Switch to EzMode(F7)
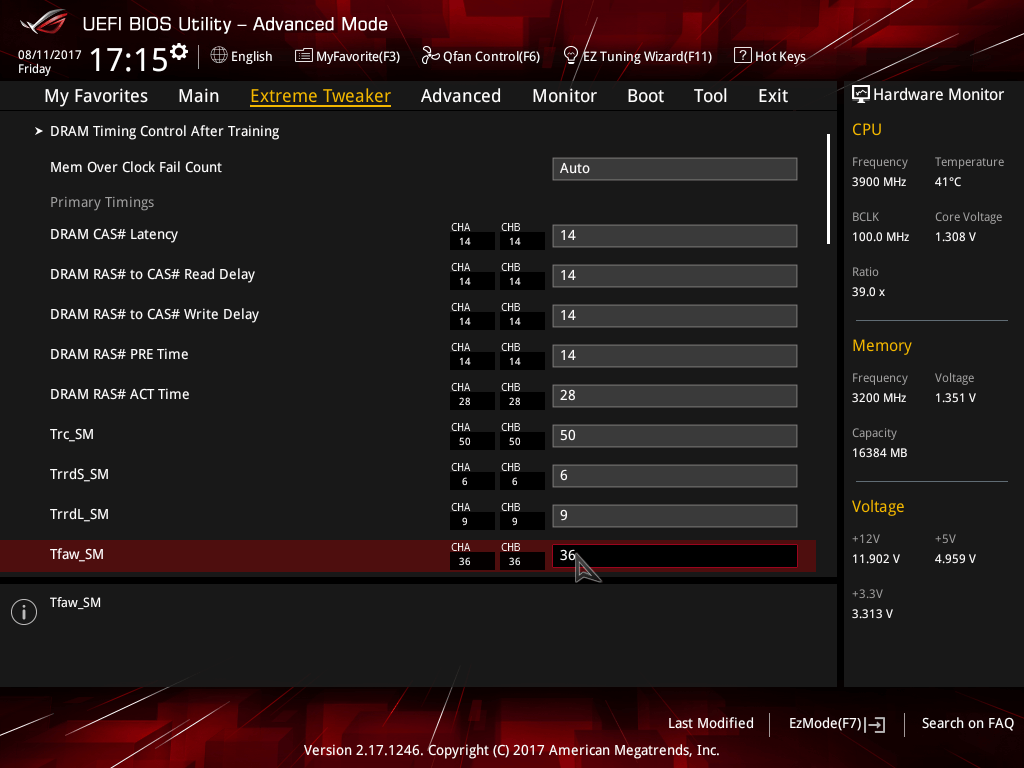Image resolution: width=1024 pixels, height=768 pixels. click(825, 724)
